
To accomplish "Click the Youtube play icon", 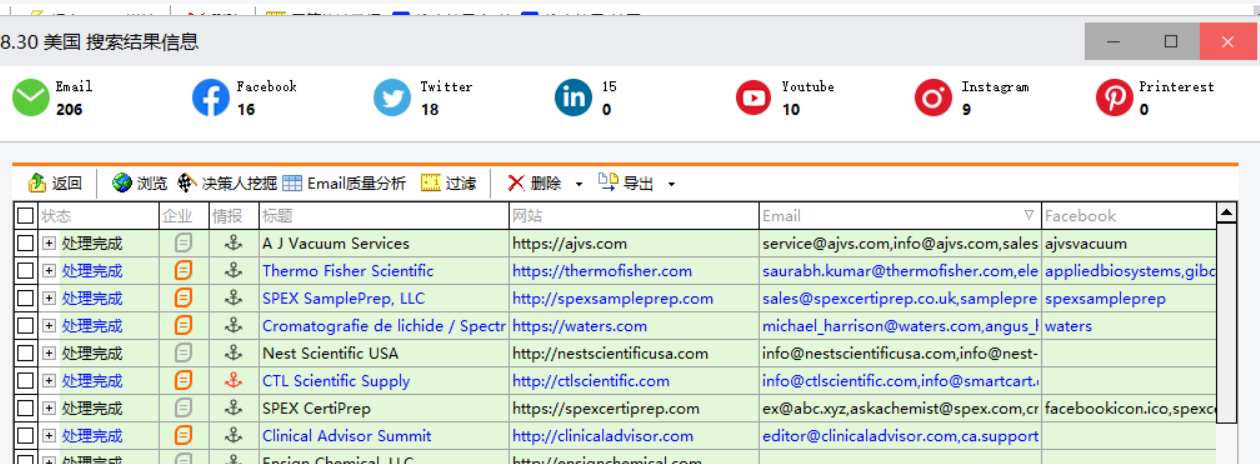I will (753, 98).
